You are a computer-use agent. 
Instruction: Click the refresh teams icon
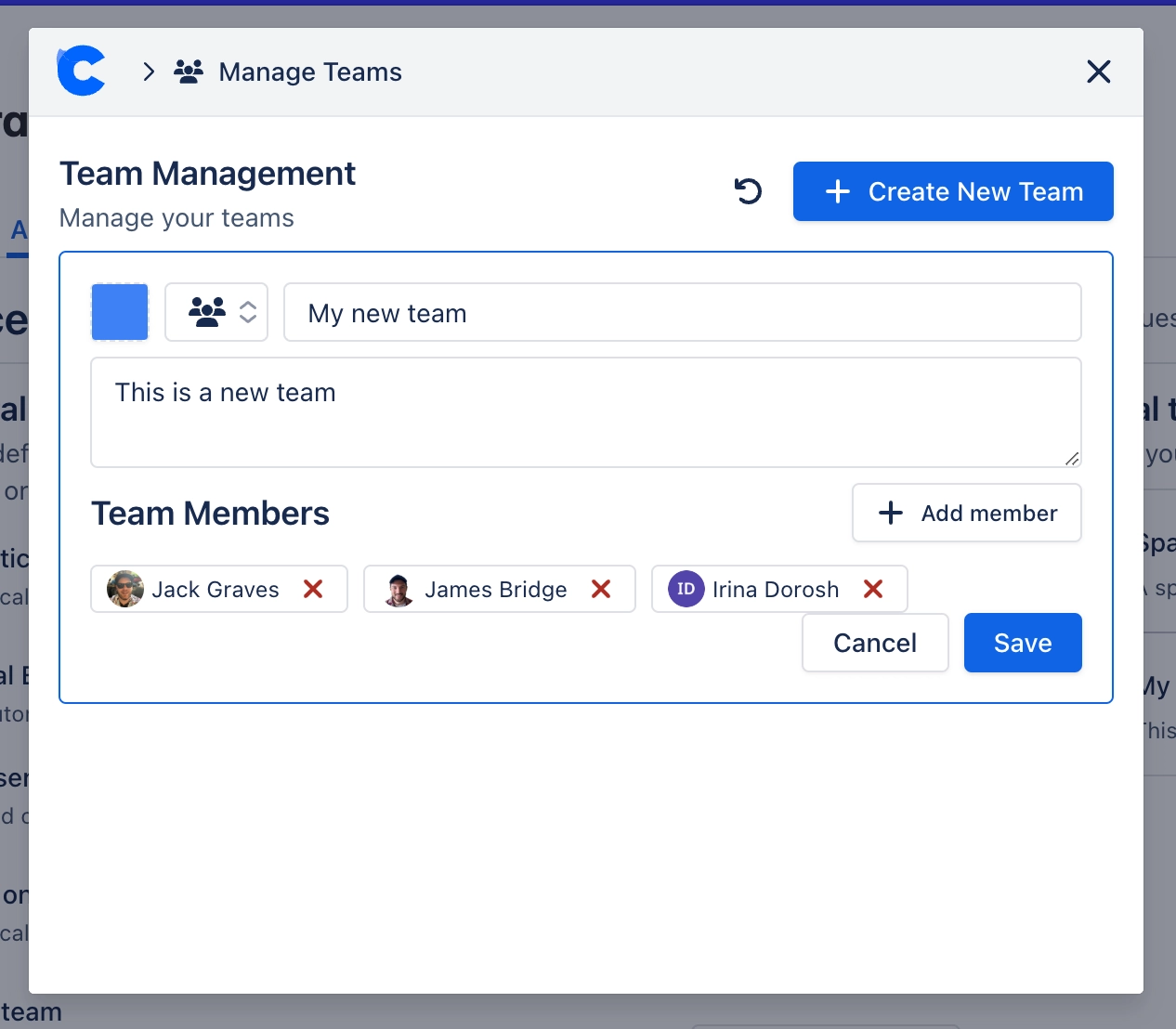coord(748,191)
